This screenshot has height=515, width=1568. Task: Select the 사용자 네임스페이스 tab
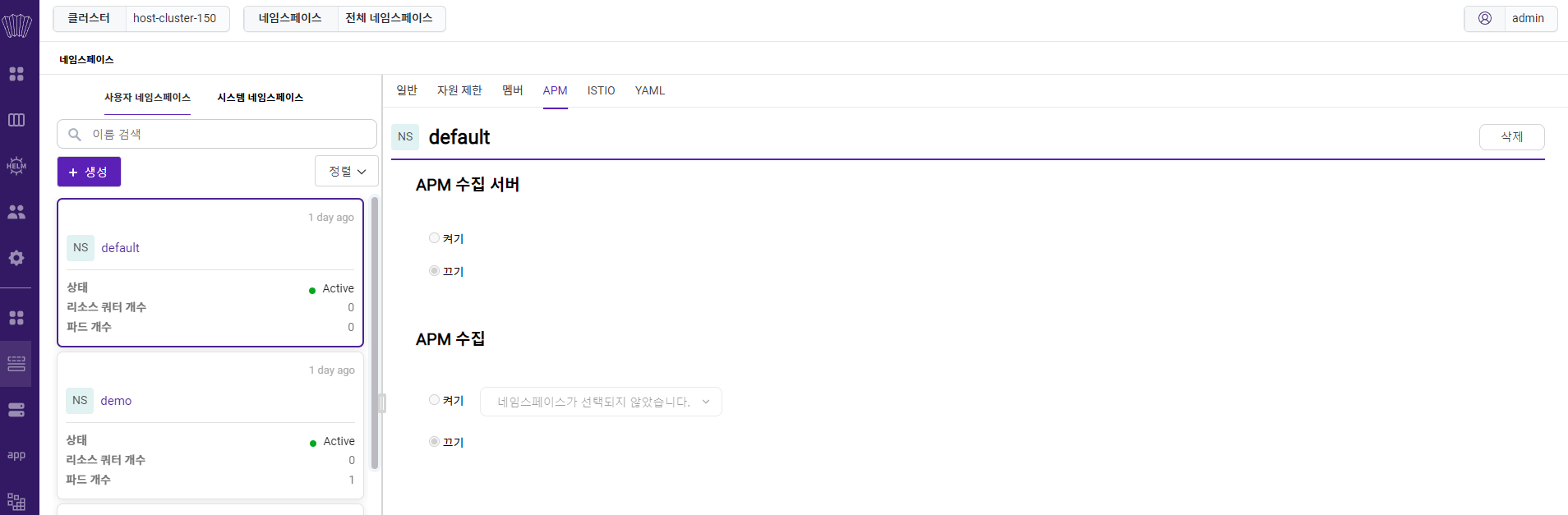(x=147, y=98)
